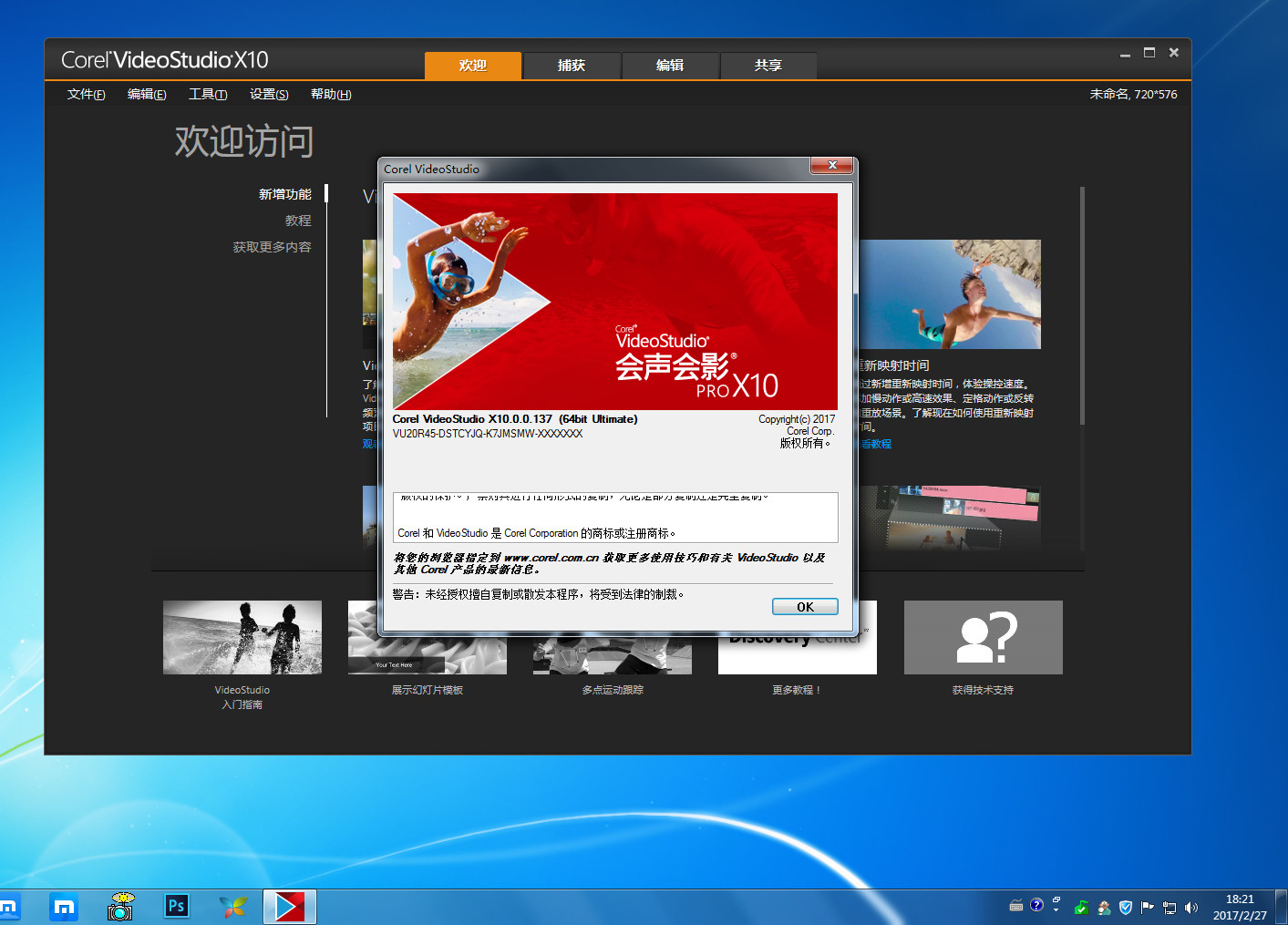Viewport: 1288px width, 925px height.
Task: Open the 工具(T) menu
Action: [x=208, y=94]
